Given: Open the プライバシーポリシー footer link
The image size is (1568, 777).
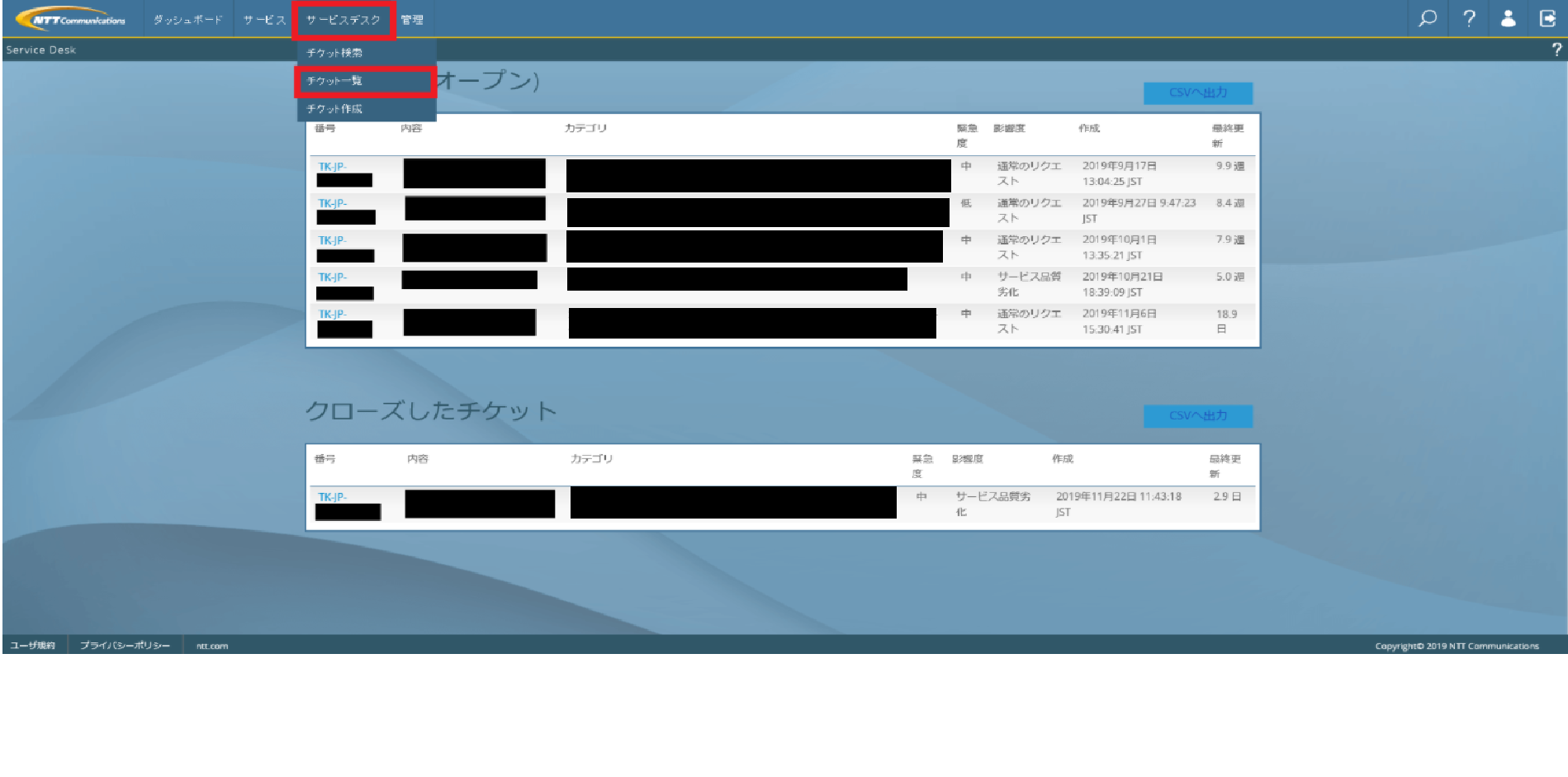Looking at the screenshot, I should click(125, 646).
